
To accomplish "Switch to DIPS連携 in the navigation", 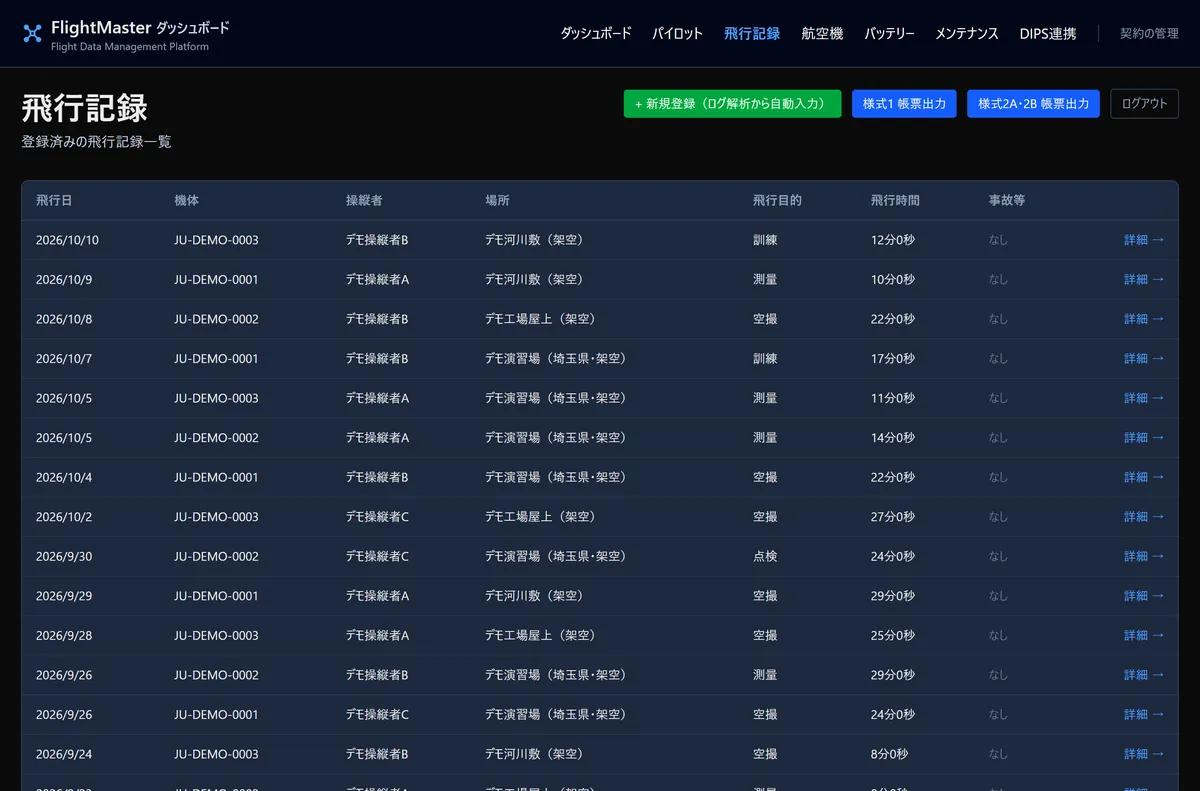I will click(1048, 34).
